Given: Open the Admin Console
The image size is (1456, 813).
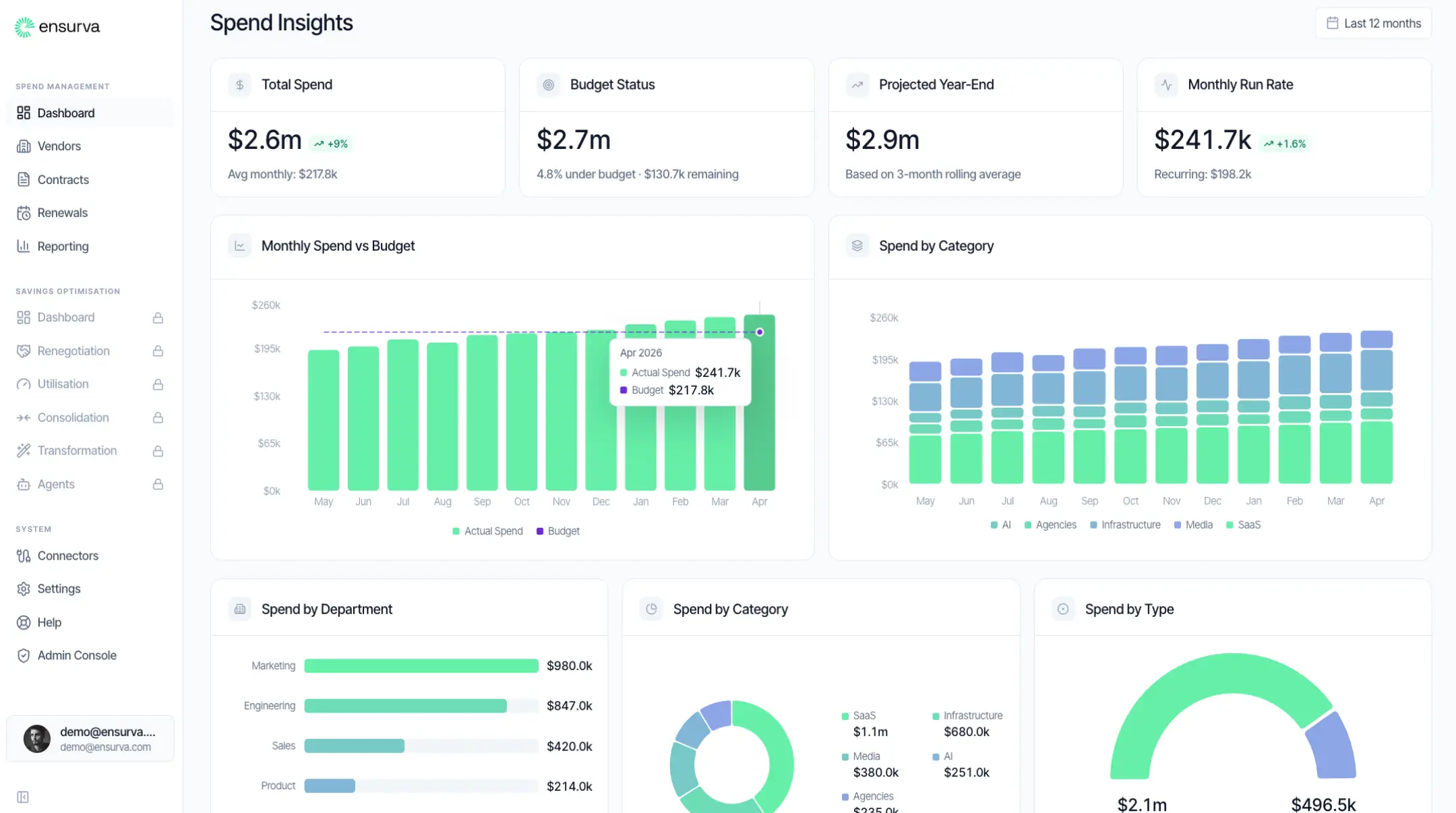Looking at the screenshot, I should pos(77,655).
